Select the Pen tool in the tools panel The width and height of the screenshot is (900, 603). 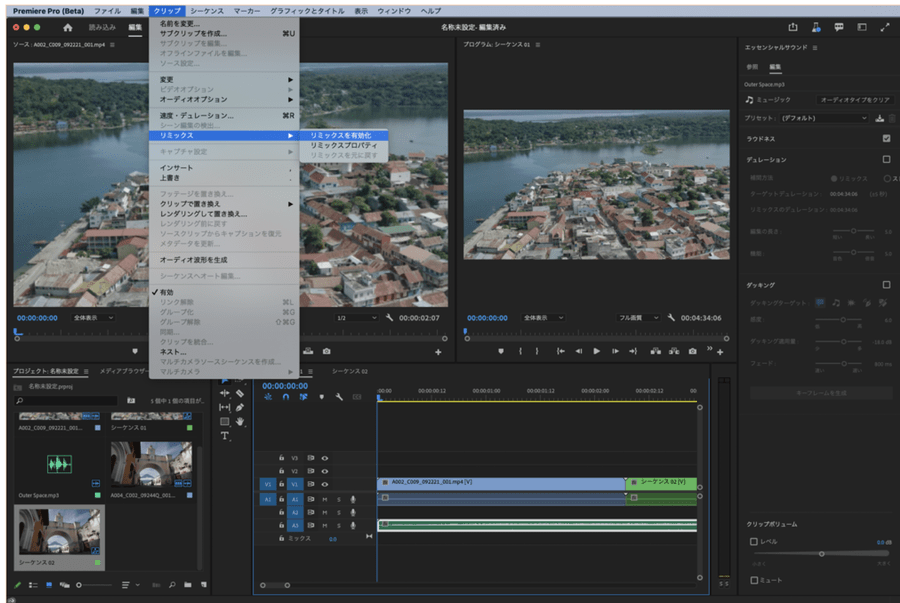click(240, 407)
